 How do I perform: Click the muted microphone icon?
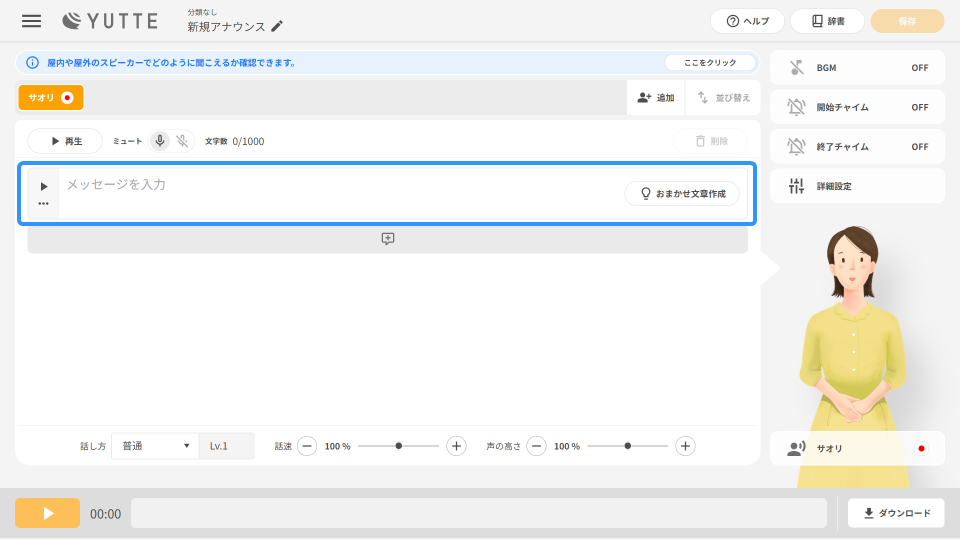(x=182, y=141)
